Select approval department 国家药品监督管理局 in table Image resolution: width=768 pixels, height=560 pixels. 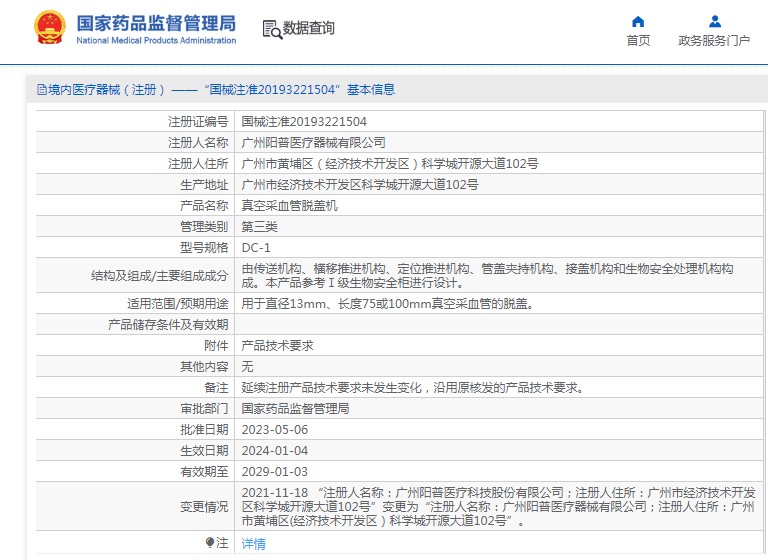295,409
